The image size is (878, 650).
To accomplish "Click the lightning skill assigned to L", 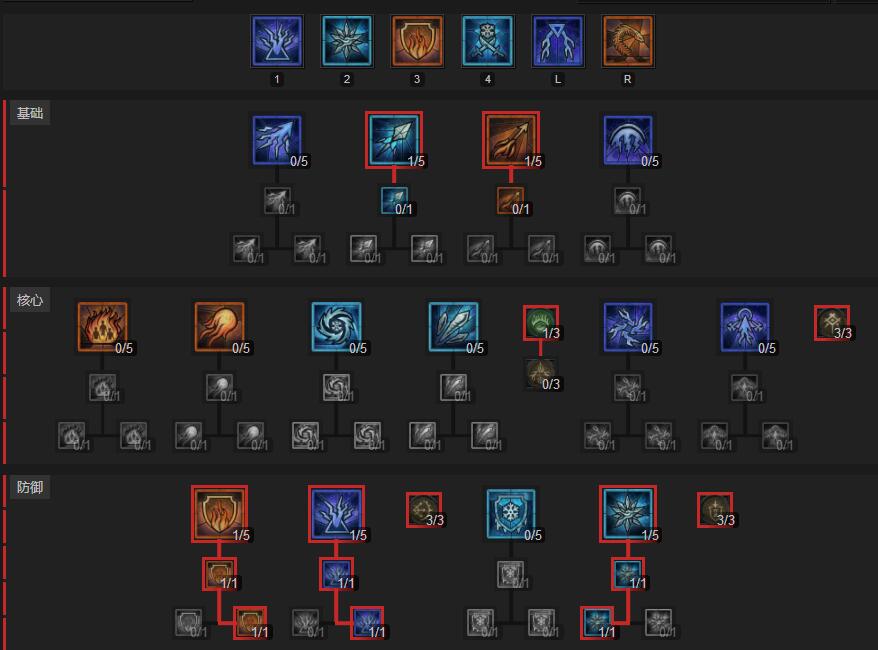I will click(x=558, y=41).
